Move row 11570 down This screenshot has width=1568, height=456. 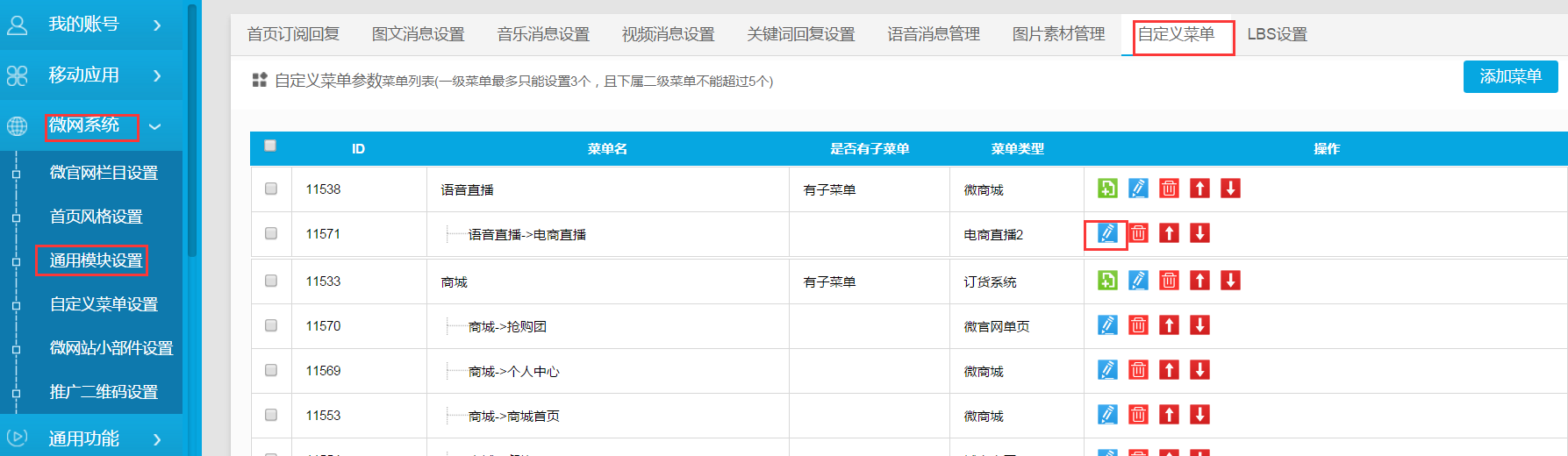pyautogui.click(x=1199, y=325)
